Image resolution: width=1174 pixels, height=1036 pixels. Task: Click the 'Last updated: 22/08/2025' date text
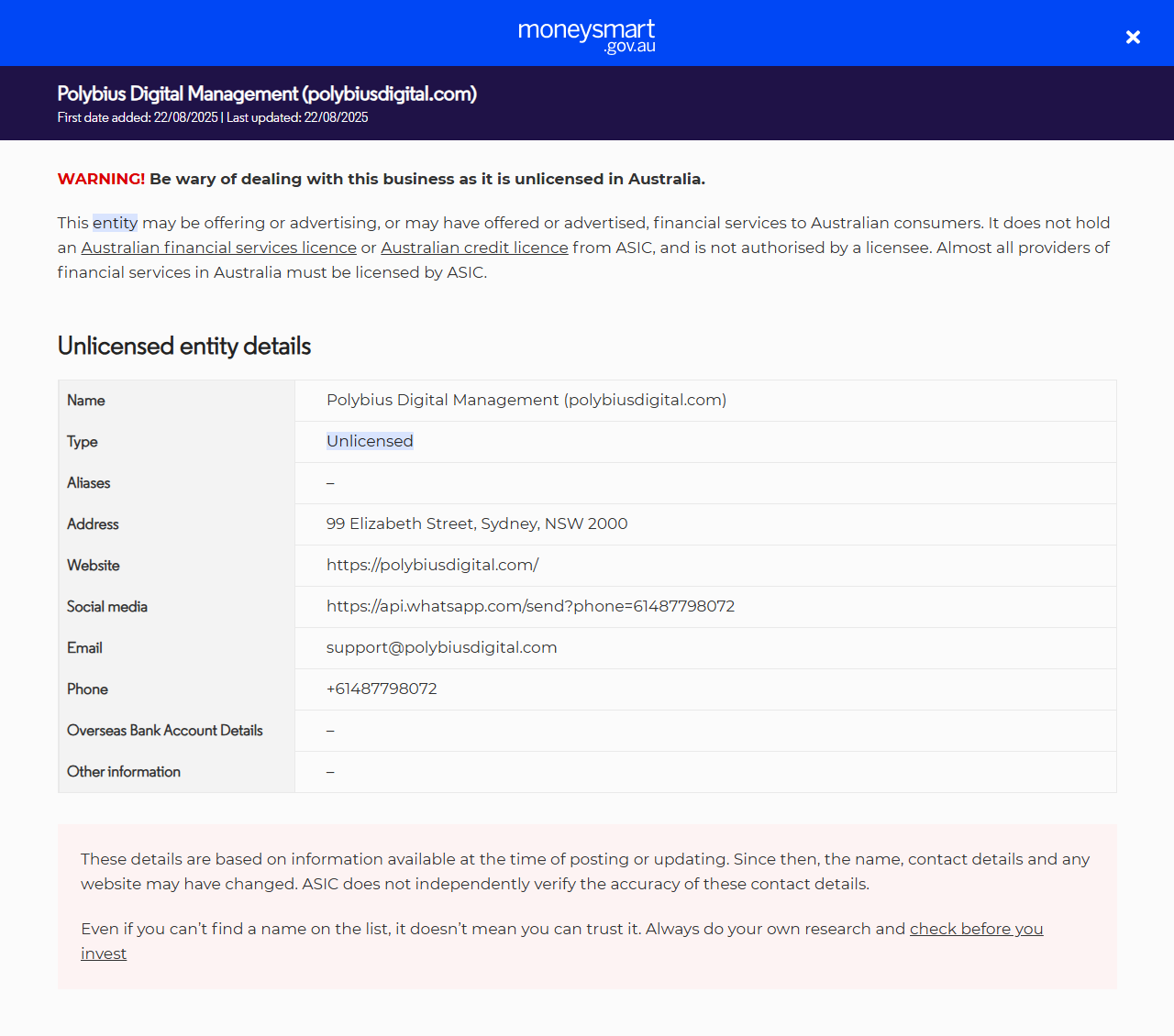297,117
